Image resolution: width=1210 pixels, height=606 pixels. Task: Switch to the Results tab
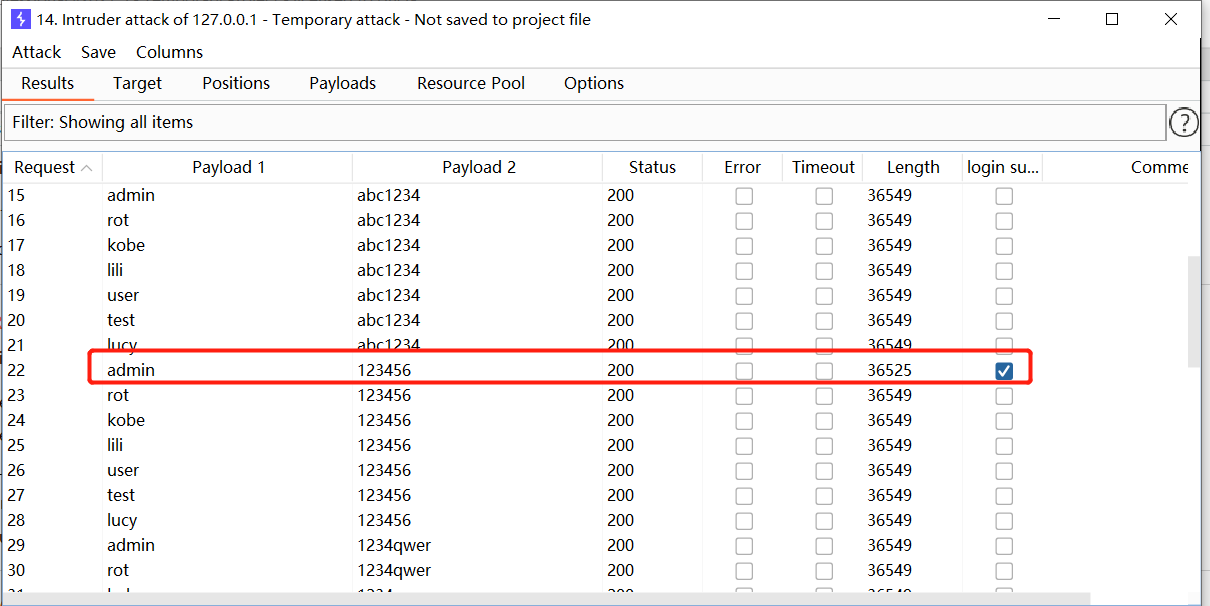[48, 83]
